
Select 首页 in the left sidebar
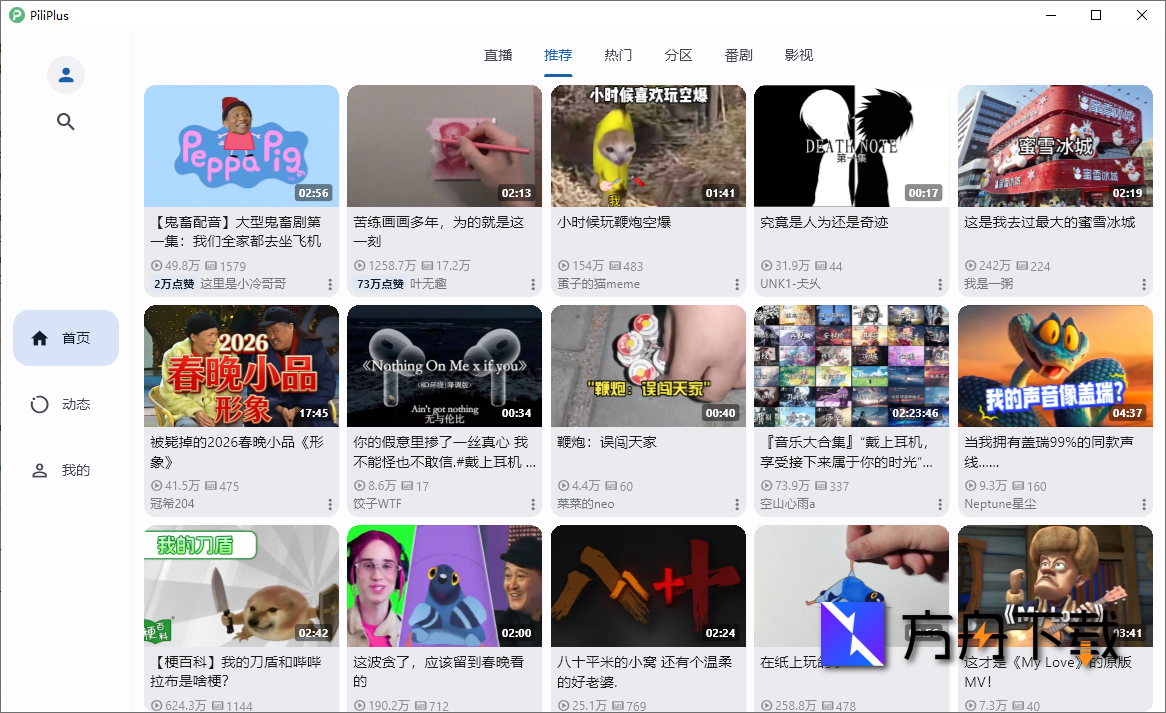(x=65, y=337)
